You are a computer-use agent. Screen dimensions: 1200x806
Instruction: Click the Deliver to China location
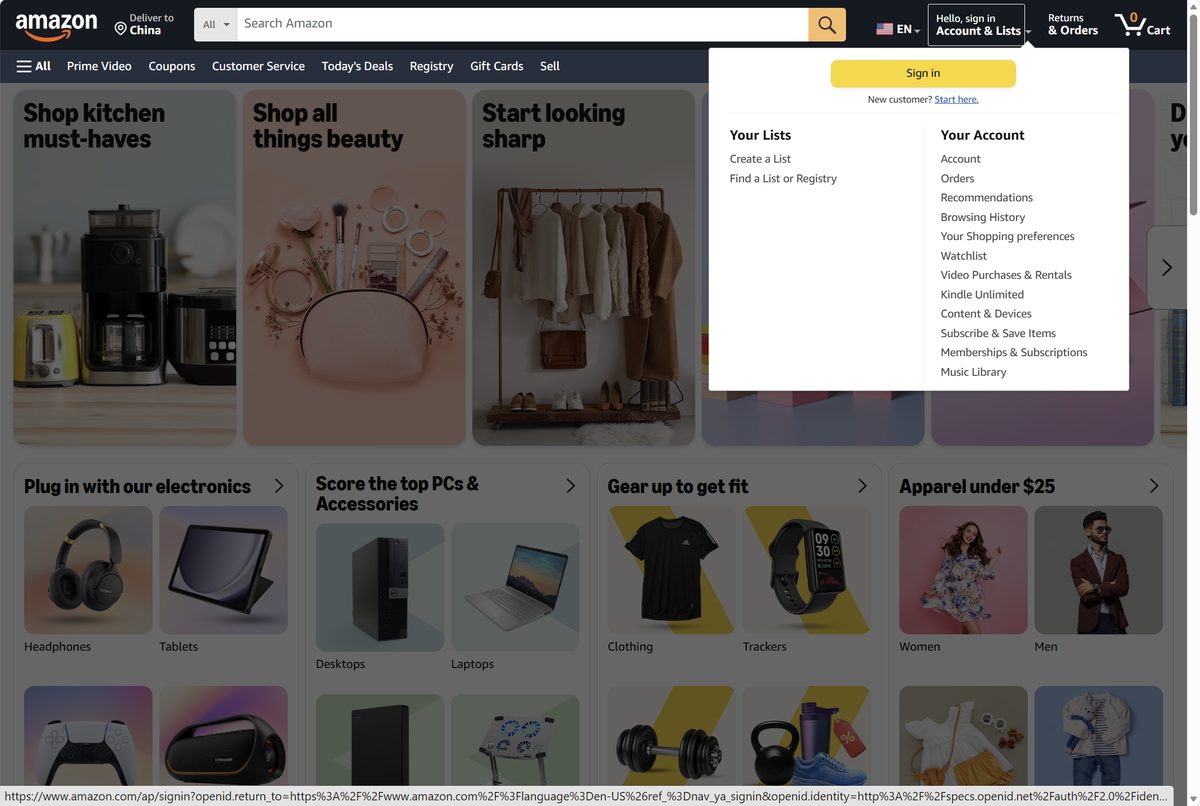coord(144,24)
